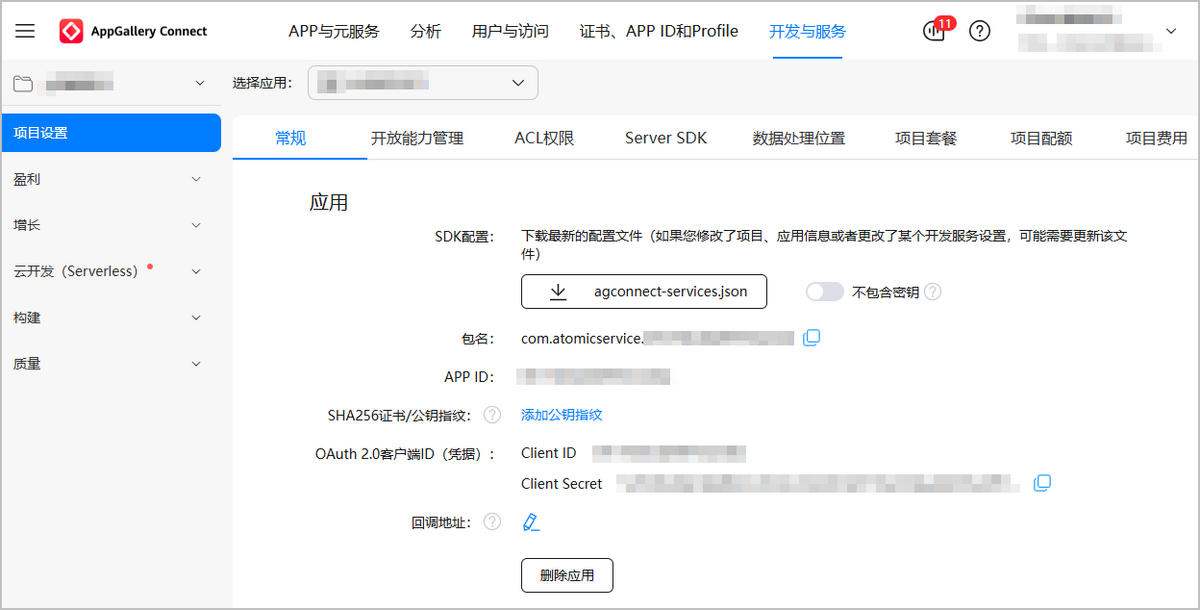Show help tooltip for SHA256证书/公钥指纹

coord(492,414)
